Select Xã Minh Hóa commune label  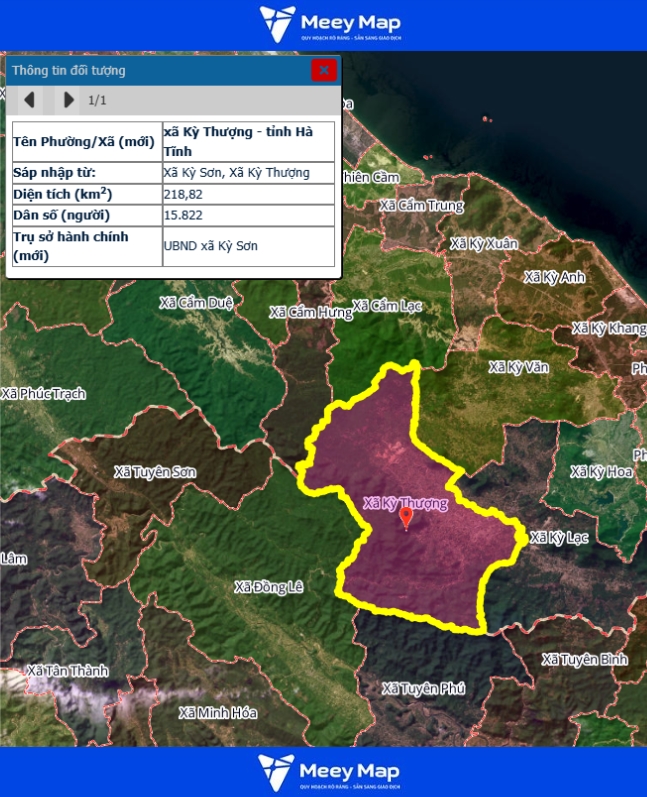(x=217, y=713)
